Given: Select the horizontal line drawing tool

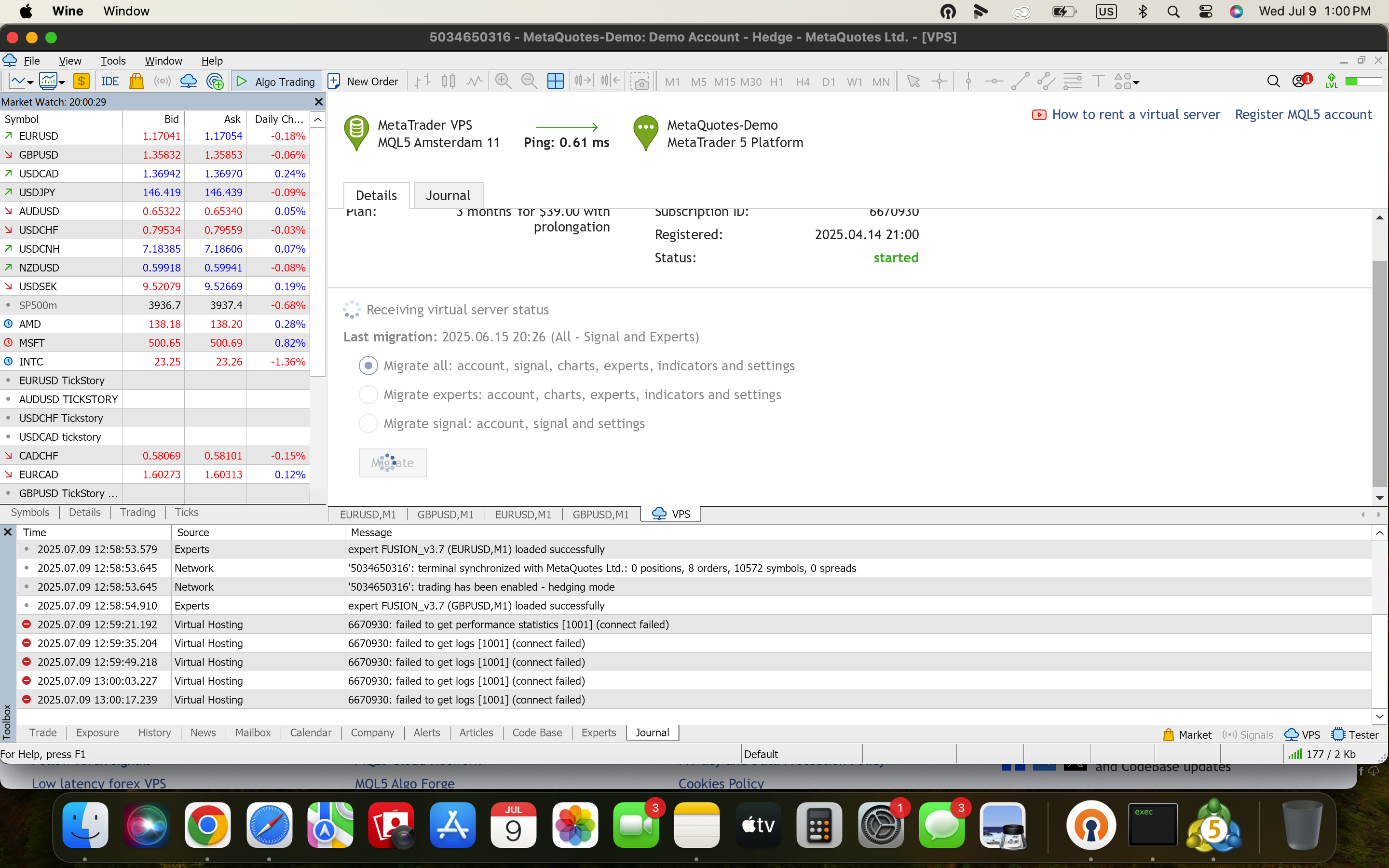Looking at the screenshot, I should coord(994,81).
